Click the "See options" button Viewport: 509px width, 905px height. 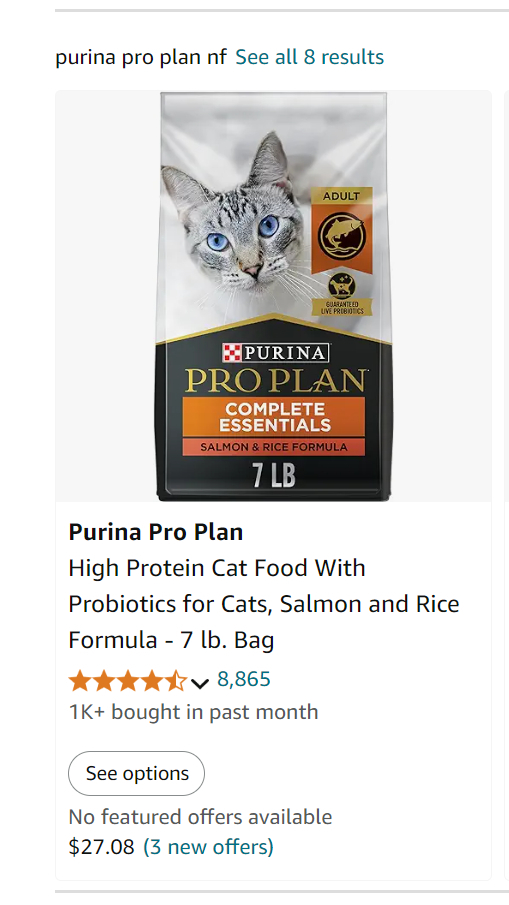(x=137, y=773)
